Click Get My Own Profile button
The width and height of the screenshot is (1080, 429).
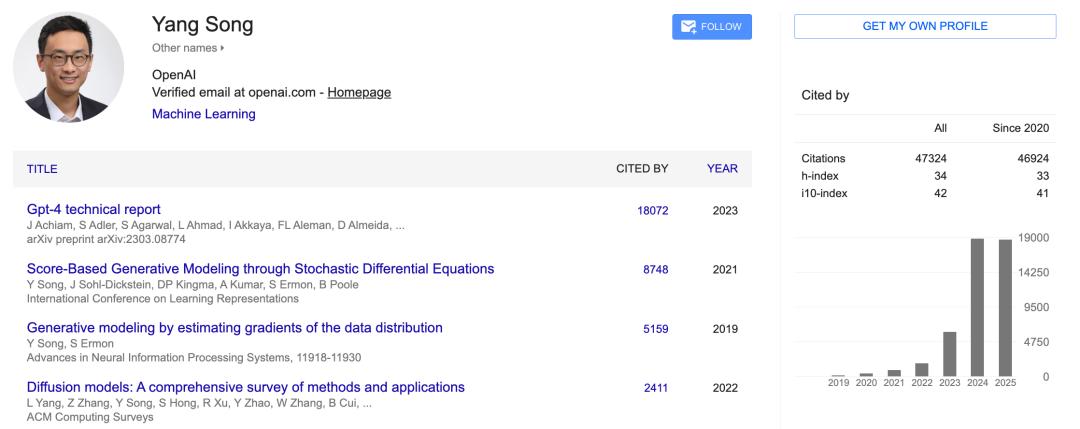pyautogui.click(x=924, y=27)
